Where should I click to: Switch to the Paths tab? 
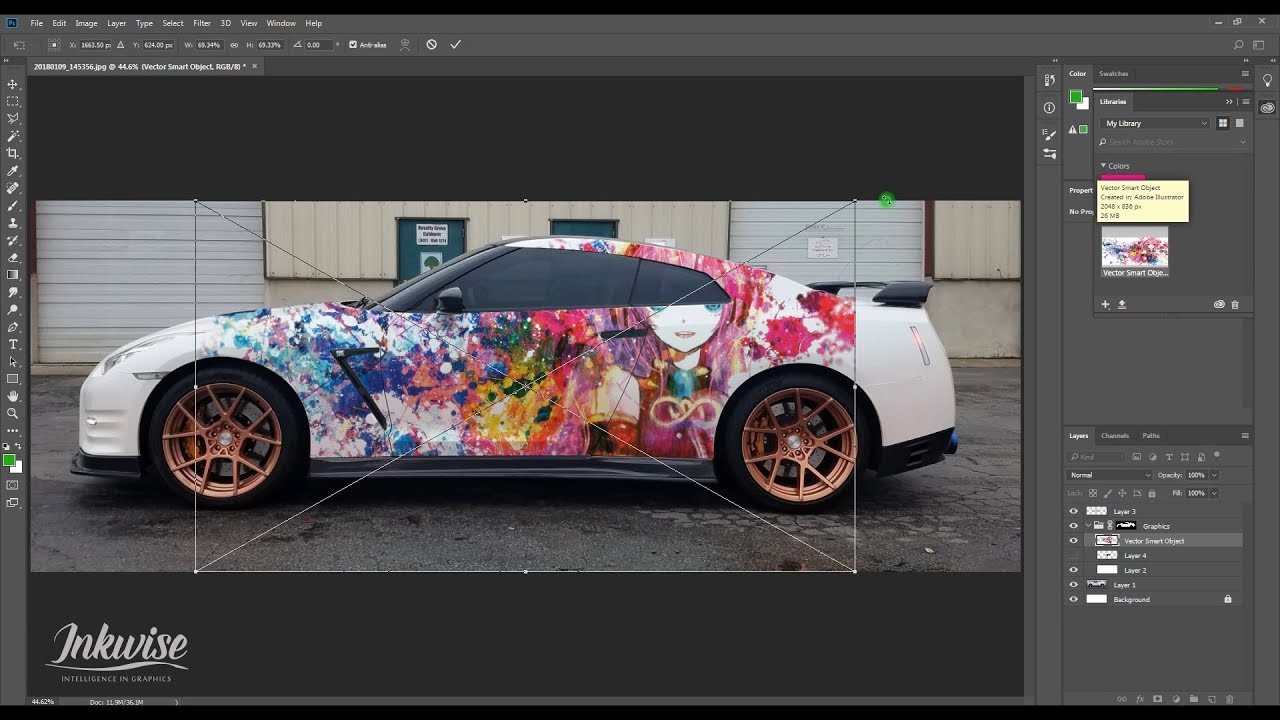click(x=1151, y=436)
